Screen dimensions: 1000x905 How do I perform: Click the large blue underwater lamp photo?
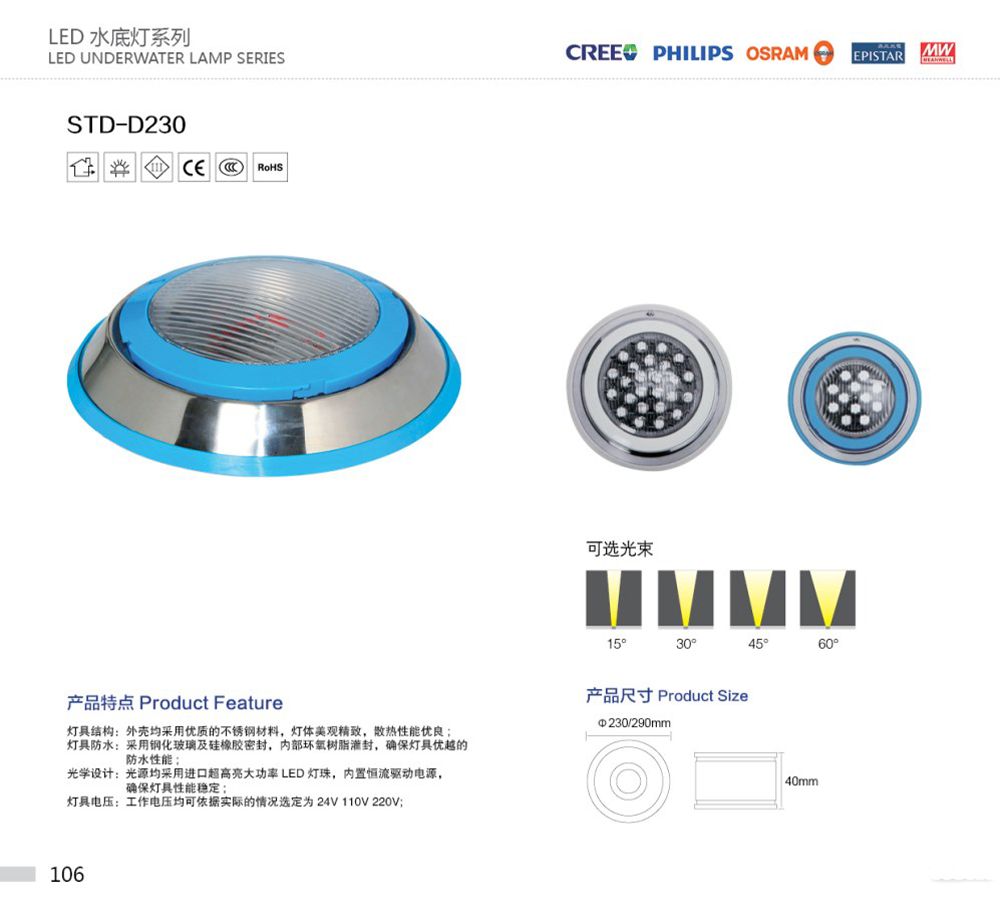pos(264,364)
